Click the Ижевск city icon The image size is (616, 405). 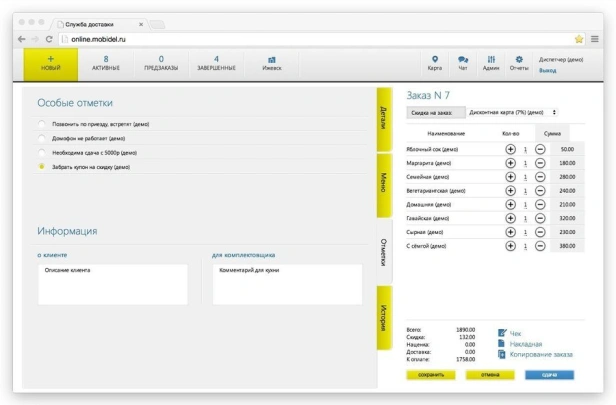click(272, 59)
